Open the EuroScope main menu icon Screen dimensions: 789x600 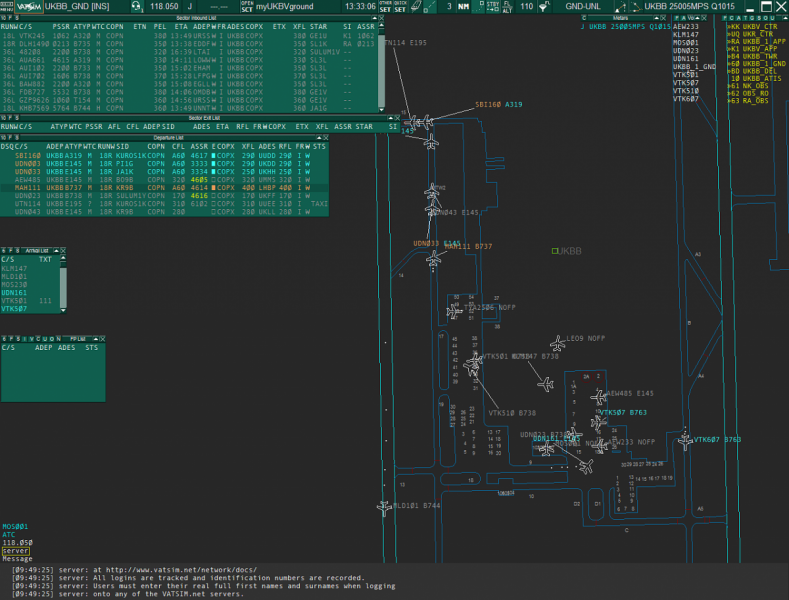coord(7,6)
